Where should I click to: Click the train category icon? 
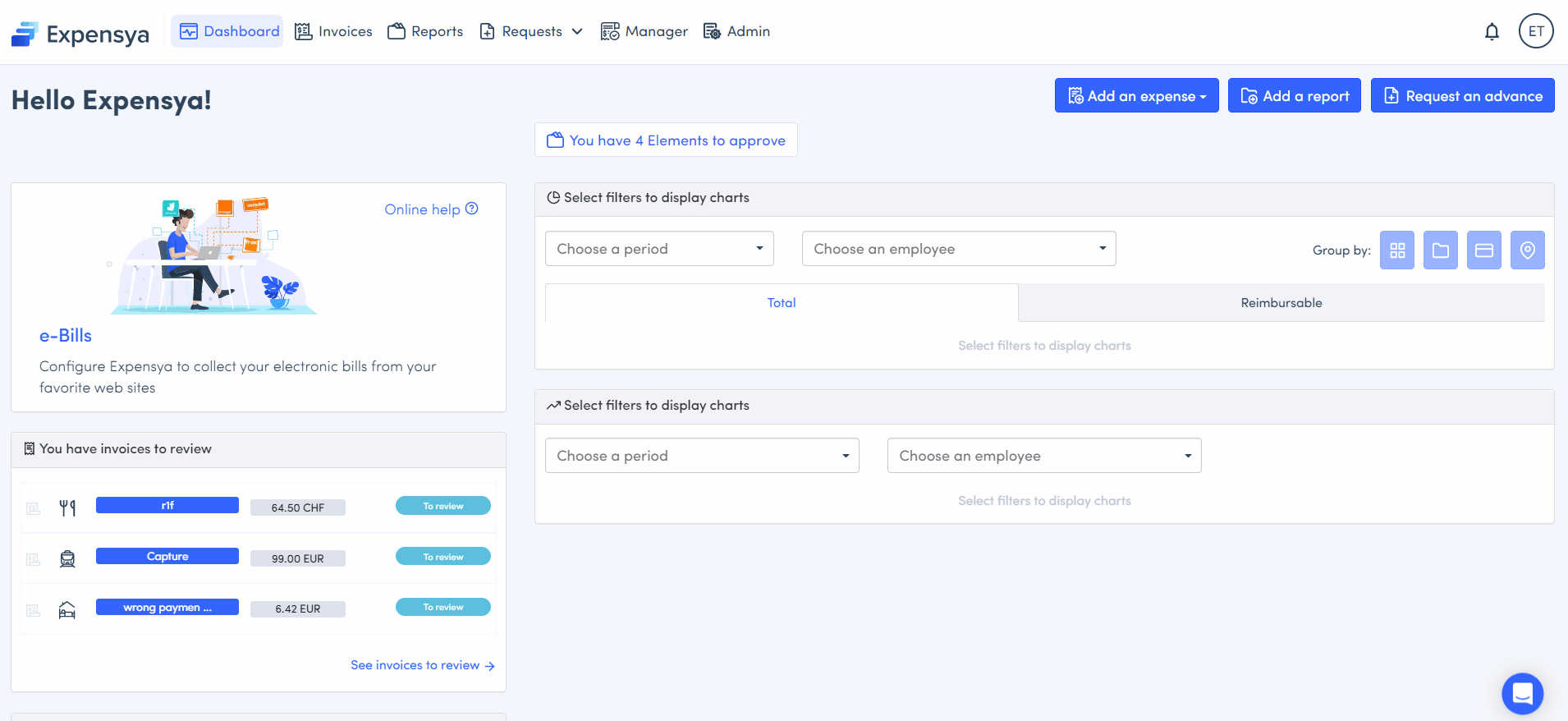coord(67,559)
